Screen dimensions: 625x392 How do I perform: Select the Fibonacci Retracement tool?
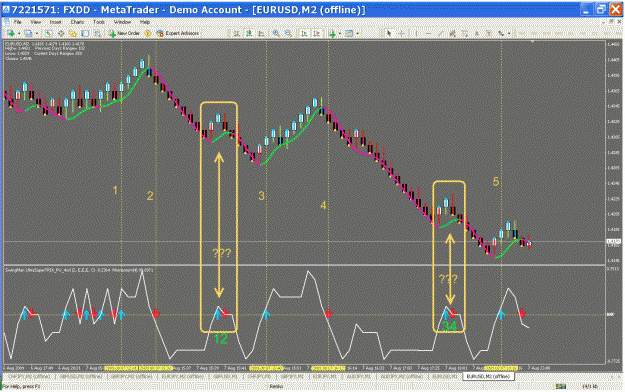[465, 33]
